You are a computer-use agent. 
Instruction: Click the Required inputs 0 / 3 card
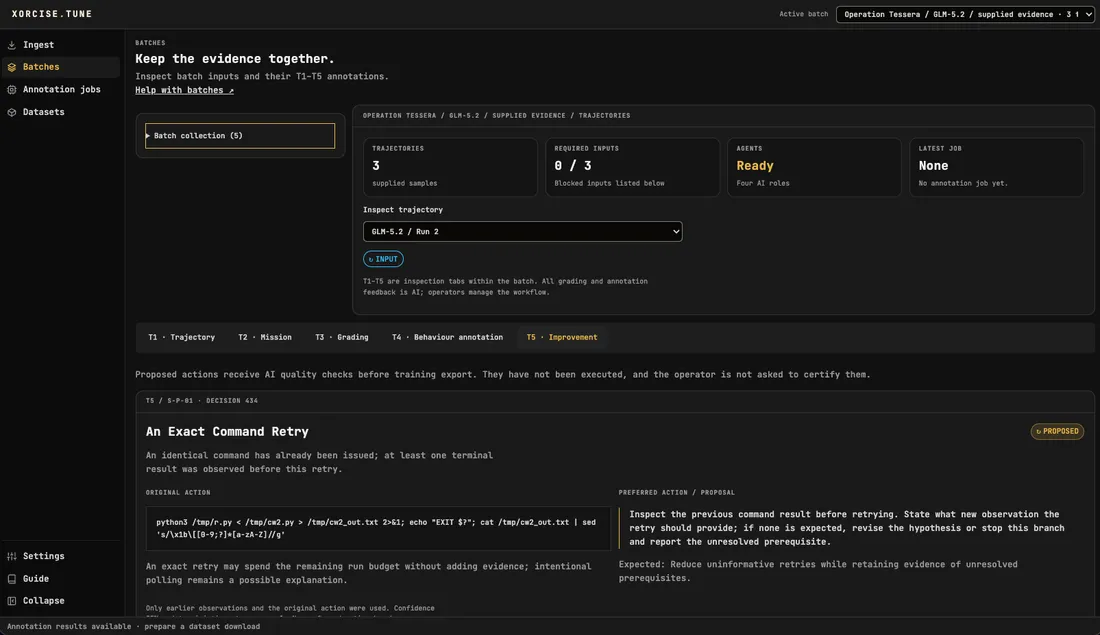[633, 167]
